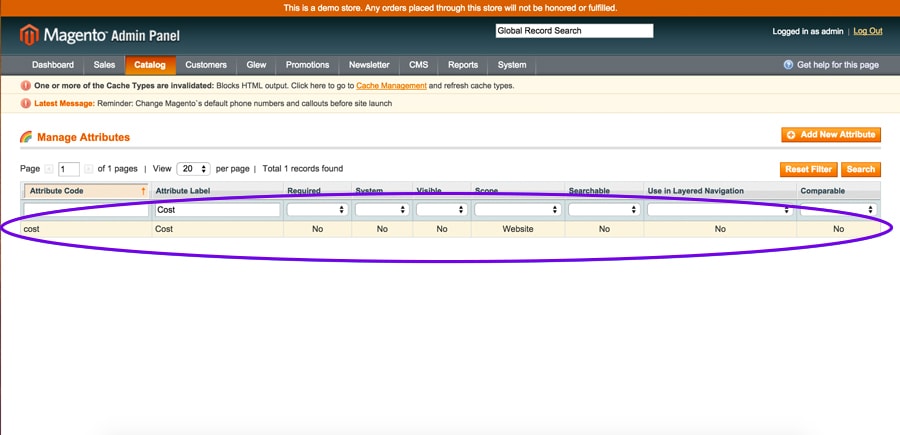Image resolution: width=900 pixels, height=435 pixels.
Task: Click the Search button
Action: pos(860,169)
